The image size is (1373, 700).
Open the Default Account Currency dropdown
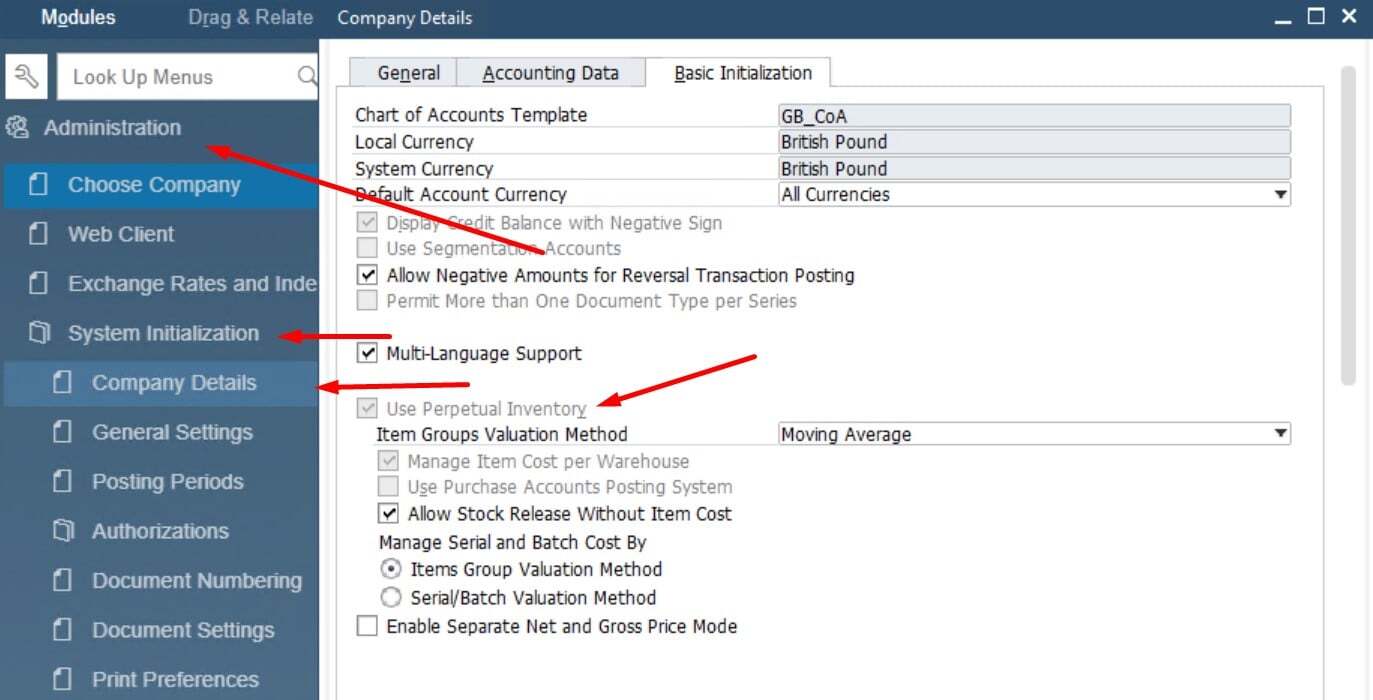coord(1281,194)
